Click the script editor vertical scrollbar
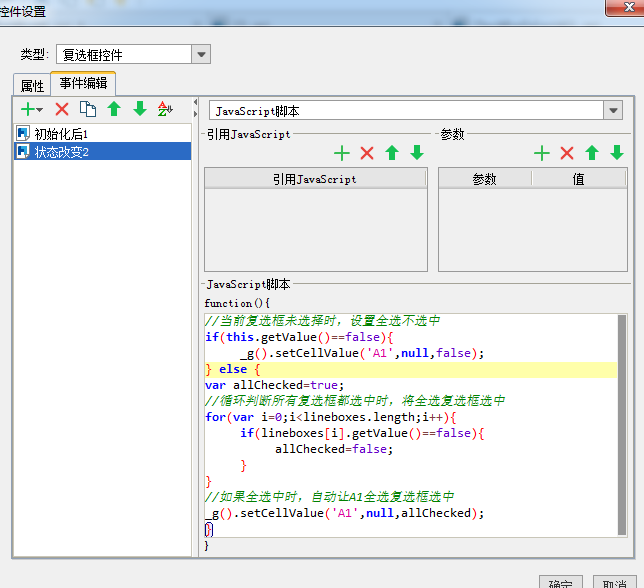 click(622, 425)
